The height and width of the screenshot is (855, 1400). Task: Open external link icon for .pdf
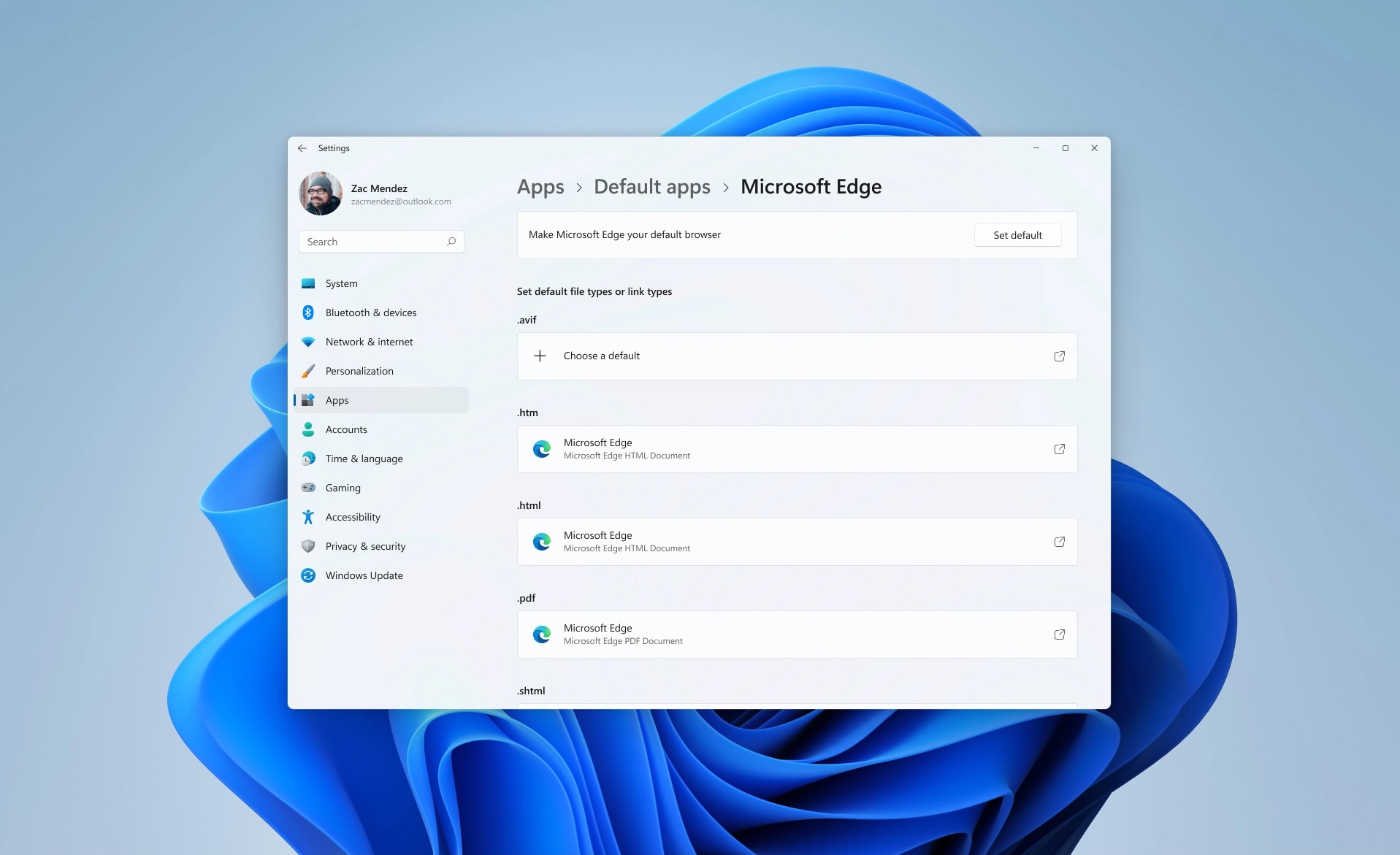(x=1059, y=634)
